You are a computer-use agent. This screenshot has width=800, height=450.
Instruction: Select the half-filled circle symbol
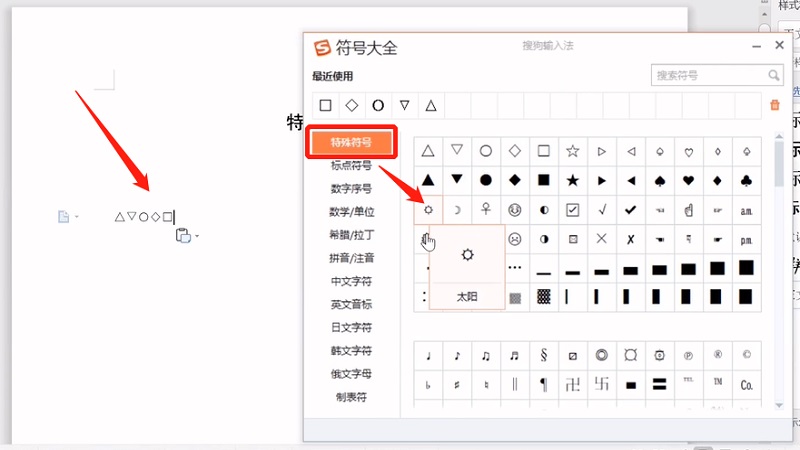(544, 210)
